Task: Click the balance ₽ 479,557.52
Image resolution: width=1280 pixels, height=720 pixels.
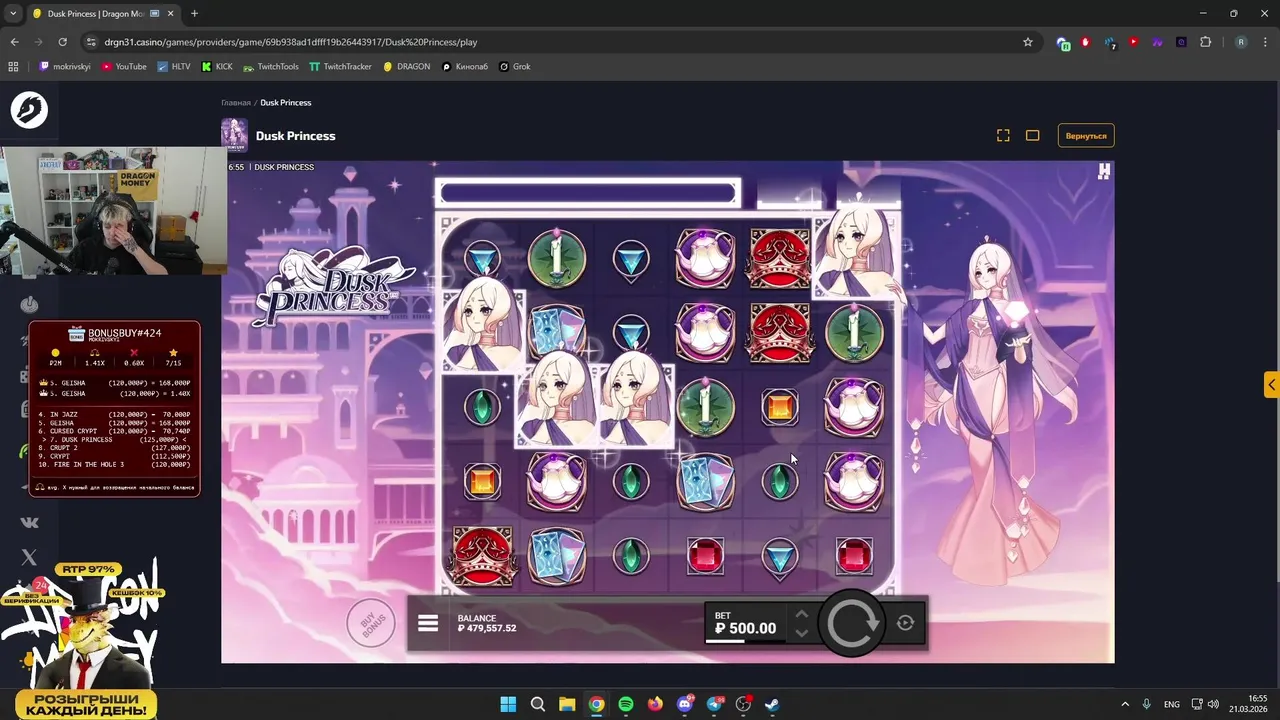Action: 487,628
